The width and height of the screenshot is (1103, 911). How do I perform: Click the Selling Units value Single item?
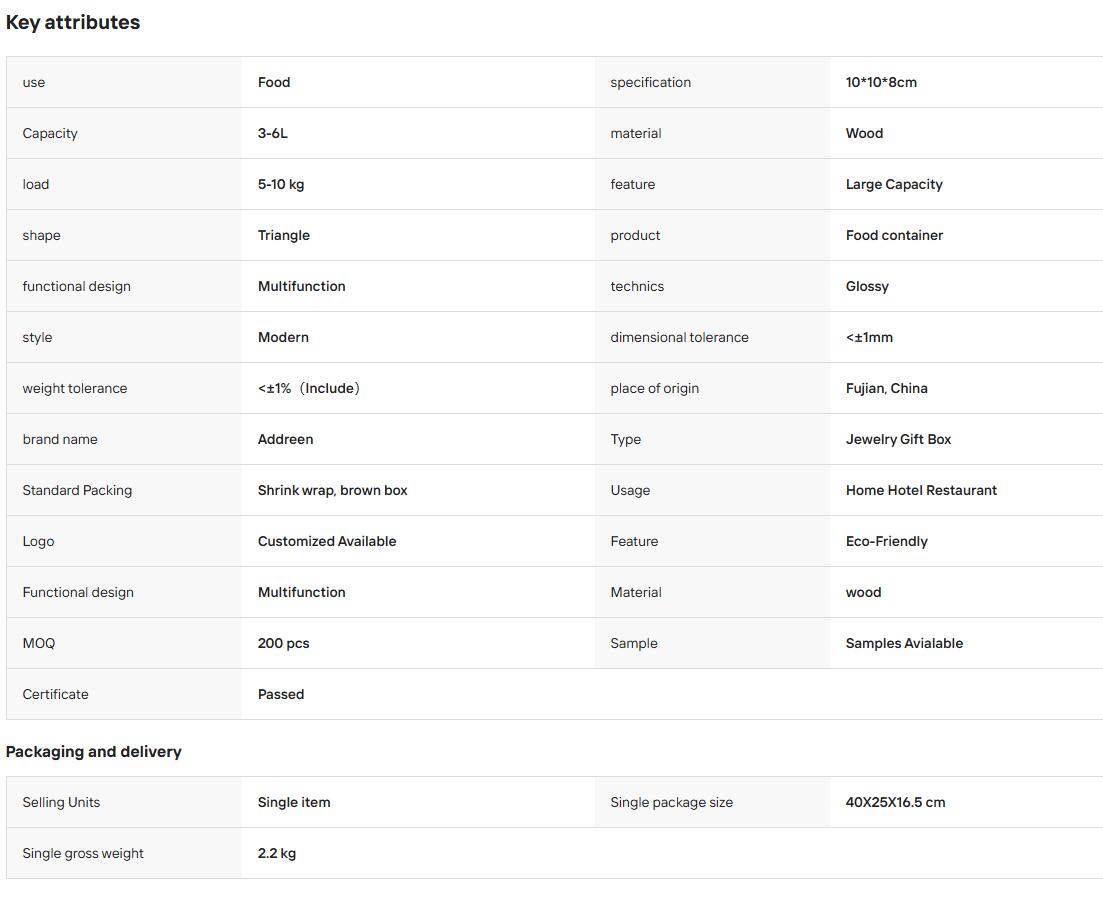point(293,802)
